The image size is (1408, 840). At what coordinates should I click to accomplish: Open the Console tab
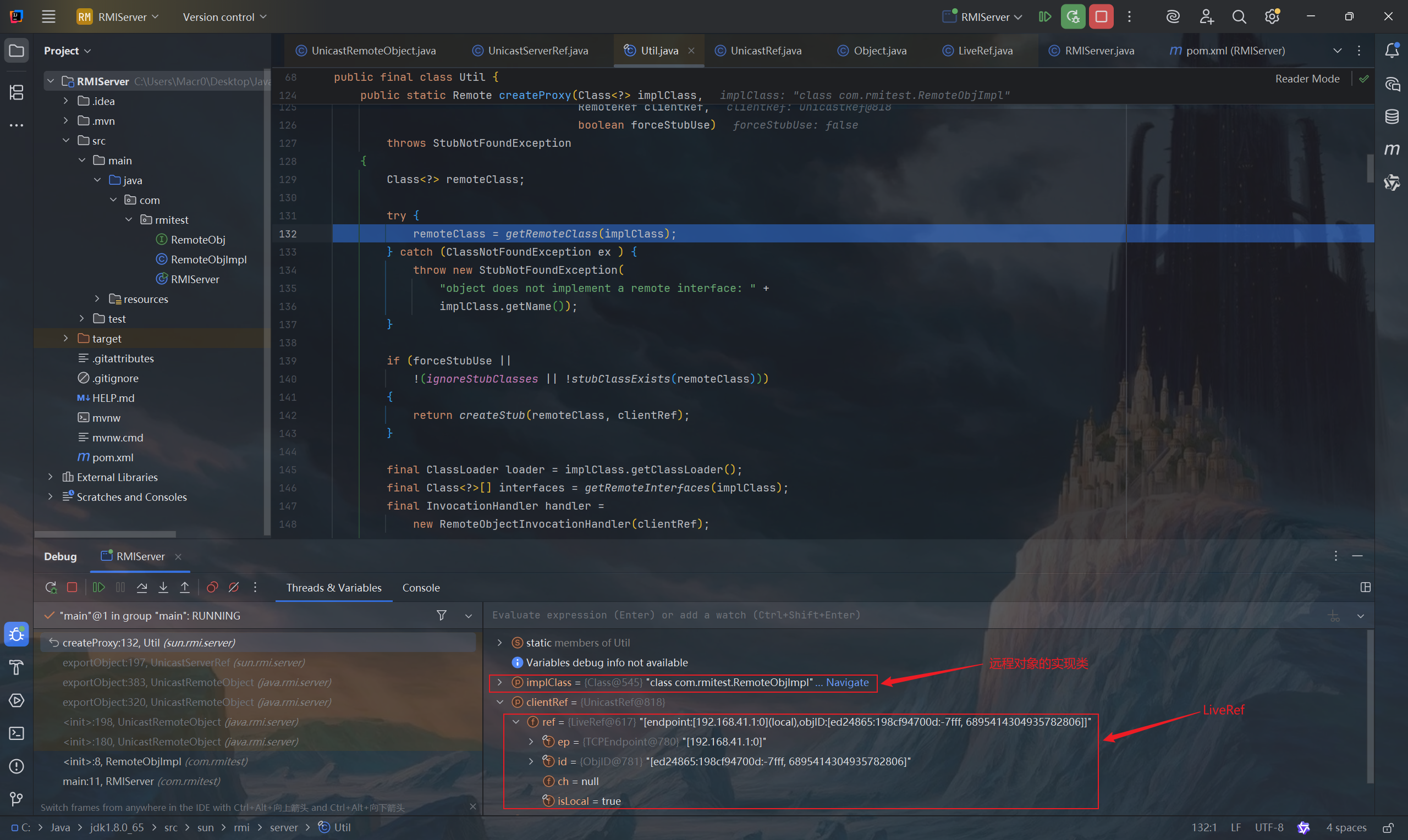(421, 588)
